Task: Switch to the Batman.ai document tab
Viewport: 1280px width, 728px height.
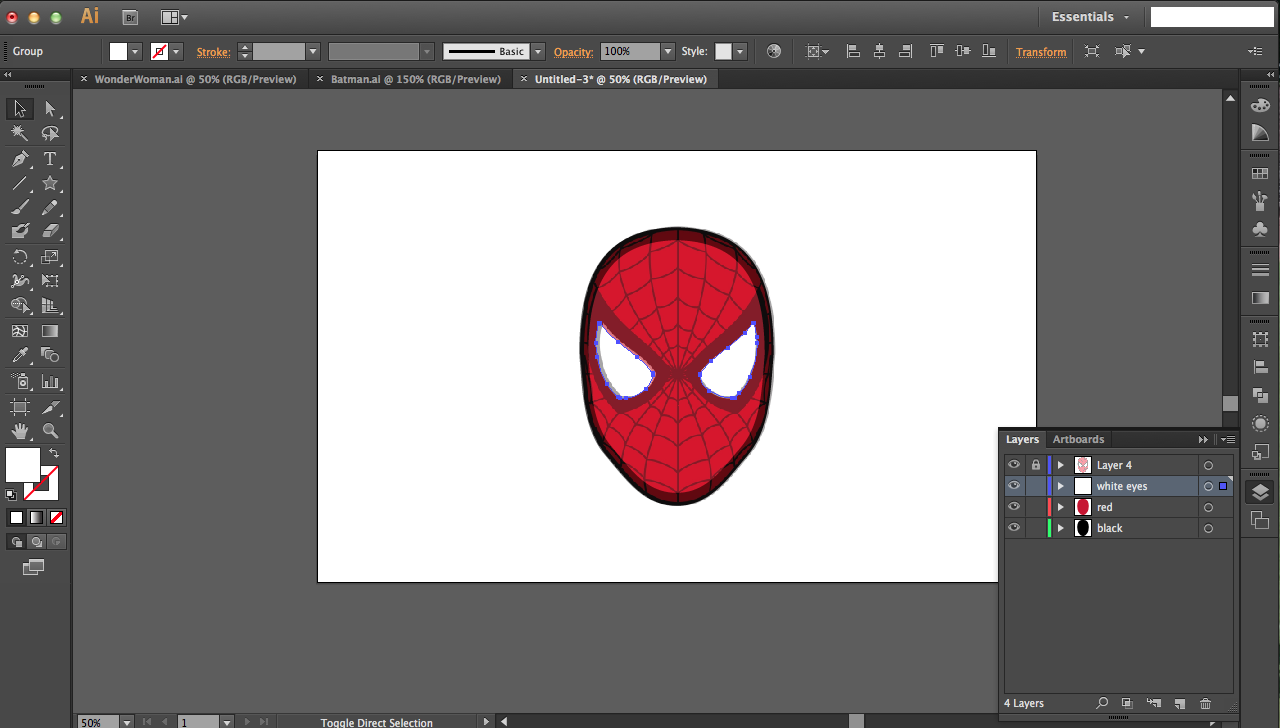Action: pyautogui.click(x=415, y=79)
